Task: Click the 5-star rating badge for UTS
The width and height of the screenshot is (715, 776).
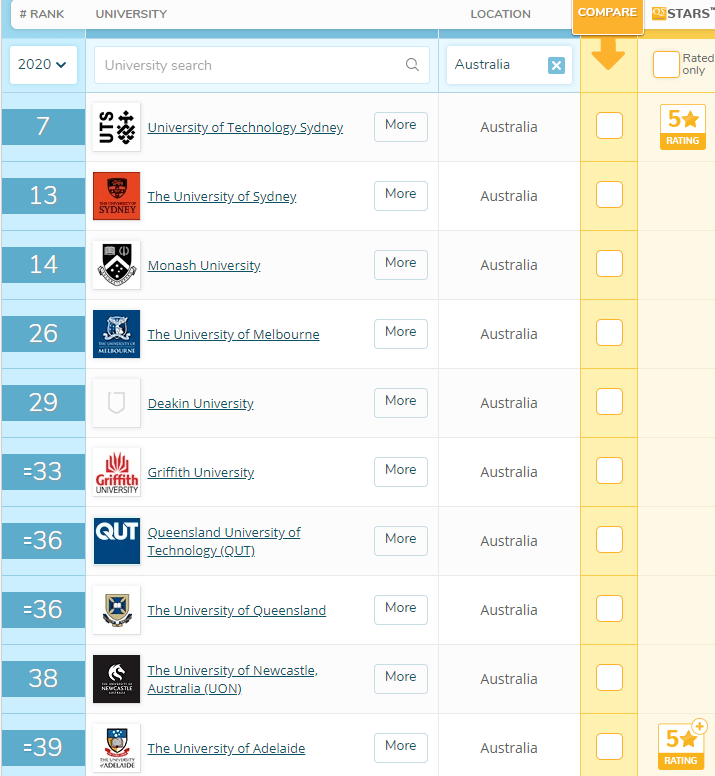Action: point(682,127)
